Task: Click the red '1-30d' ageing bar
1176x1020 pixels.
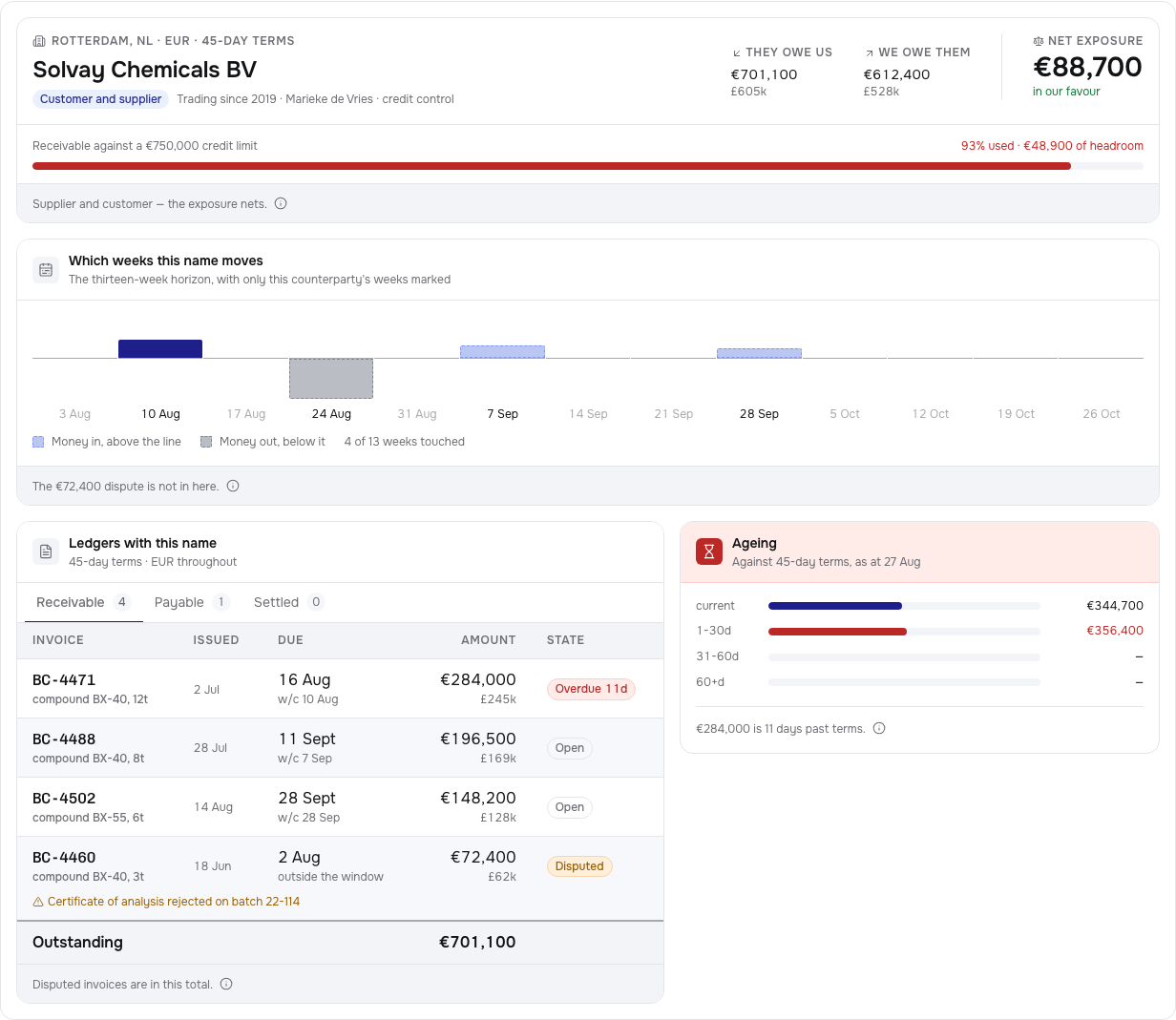Action: pos(837,631)
